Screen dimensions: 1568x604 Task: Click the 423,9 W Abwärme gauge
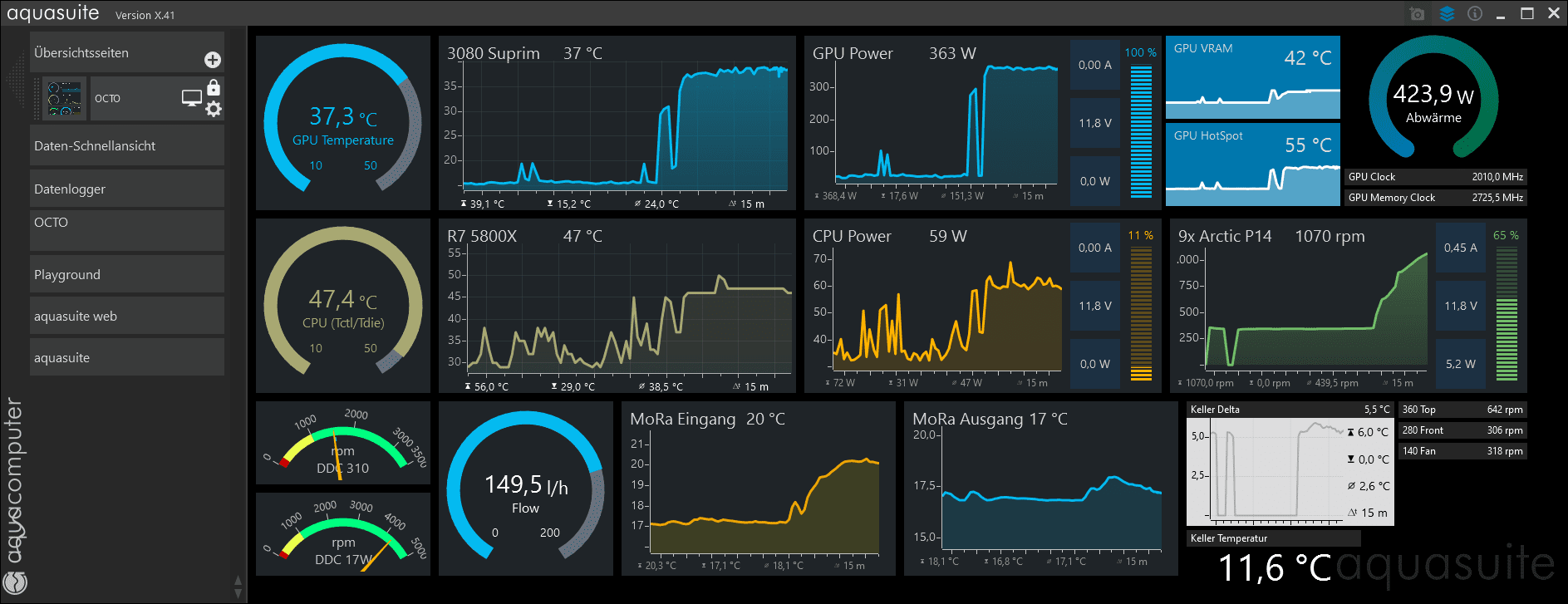click(1433, 98)
